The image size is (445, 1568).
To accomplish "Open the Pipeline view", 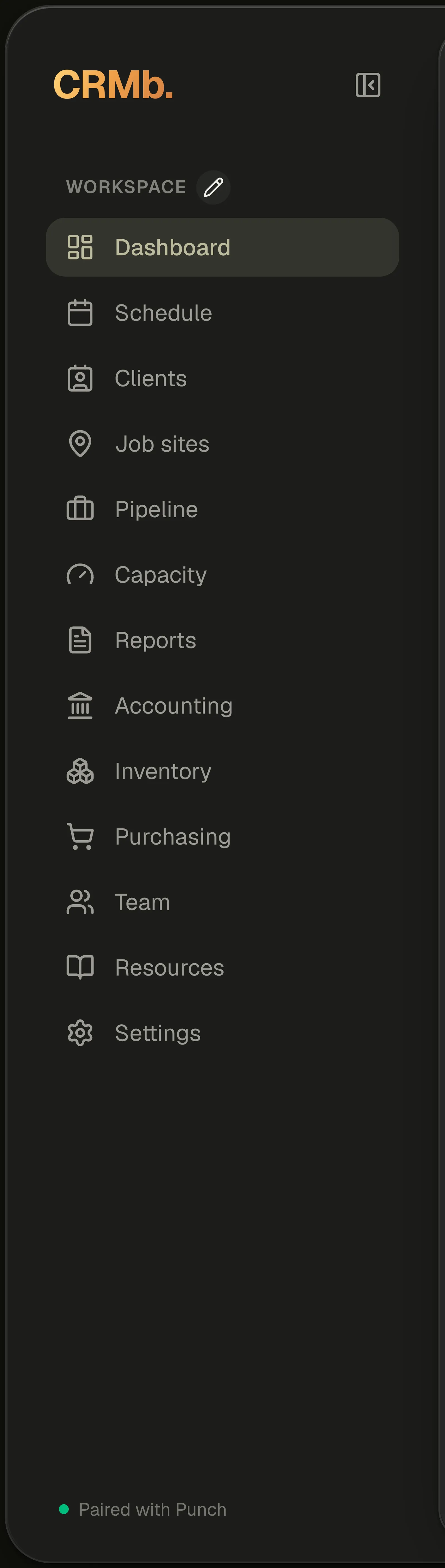I will click(222, 509).
